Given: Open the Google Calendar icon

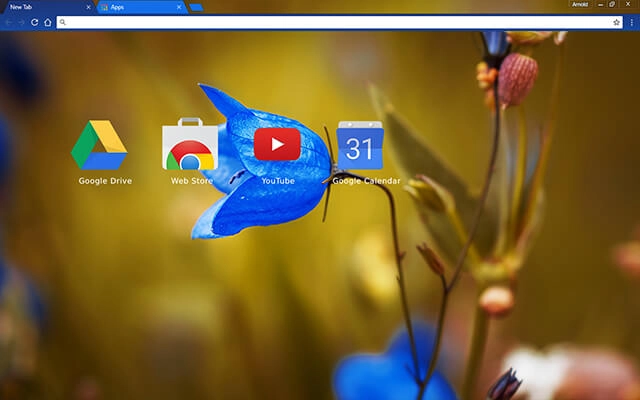Looking at the screenshot, I should coord(360,145).
